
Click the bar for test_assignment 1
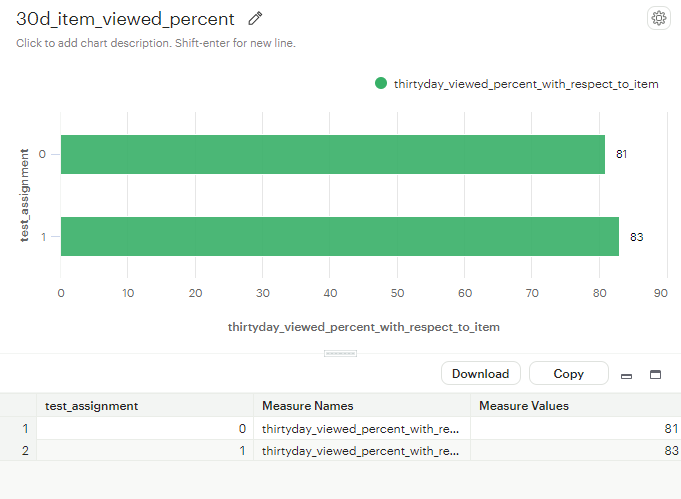(339, 237)
